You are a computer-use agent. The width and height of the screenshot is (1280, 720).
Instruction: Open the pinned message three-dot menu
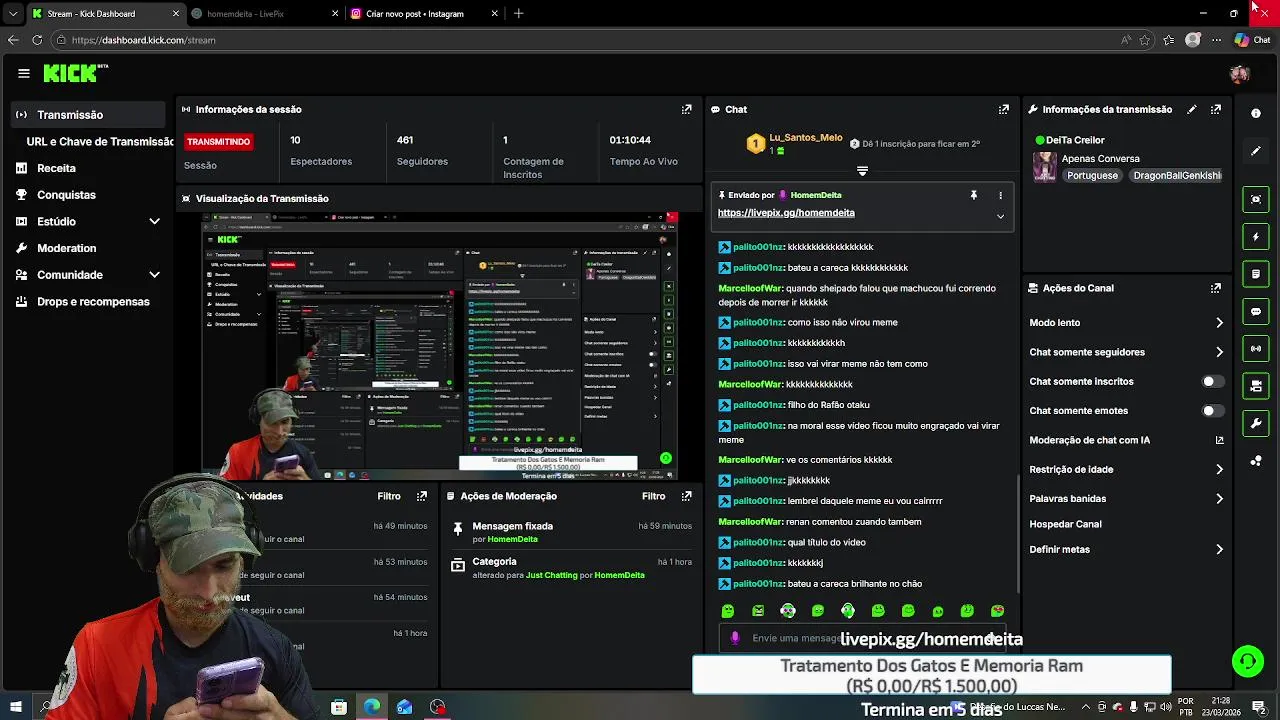(x=1000, y=195)
